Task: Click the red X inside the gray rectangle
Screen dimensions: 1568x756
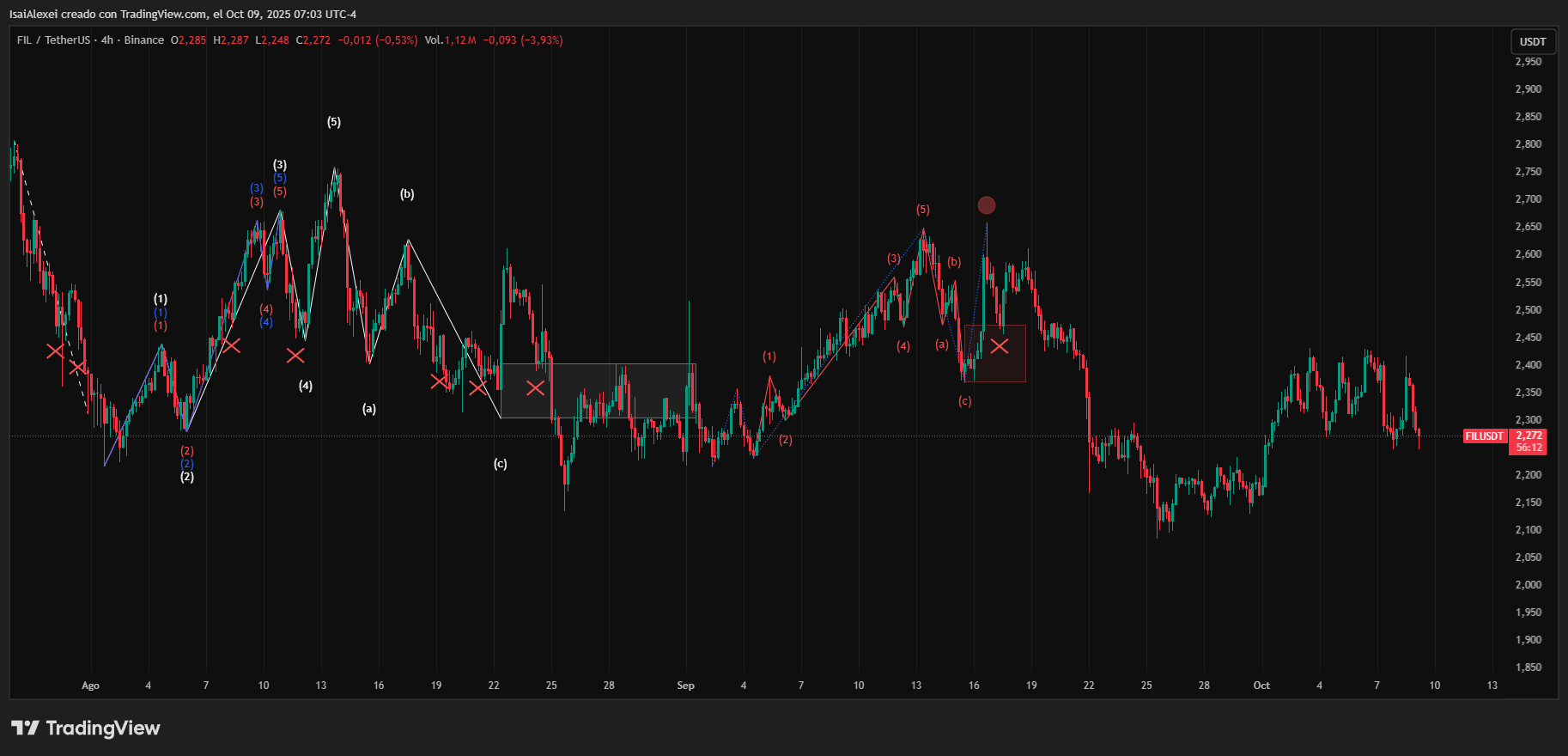Action: (535, 388)
